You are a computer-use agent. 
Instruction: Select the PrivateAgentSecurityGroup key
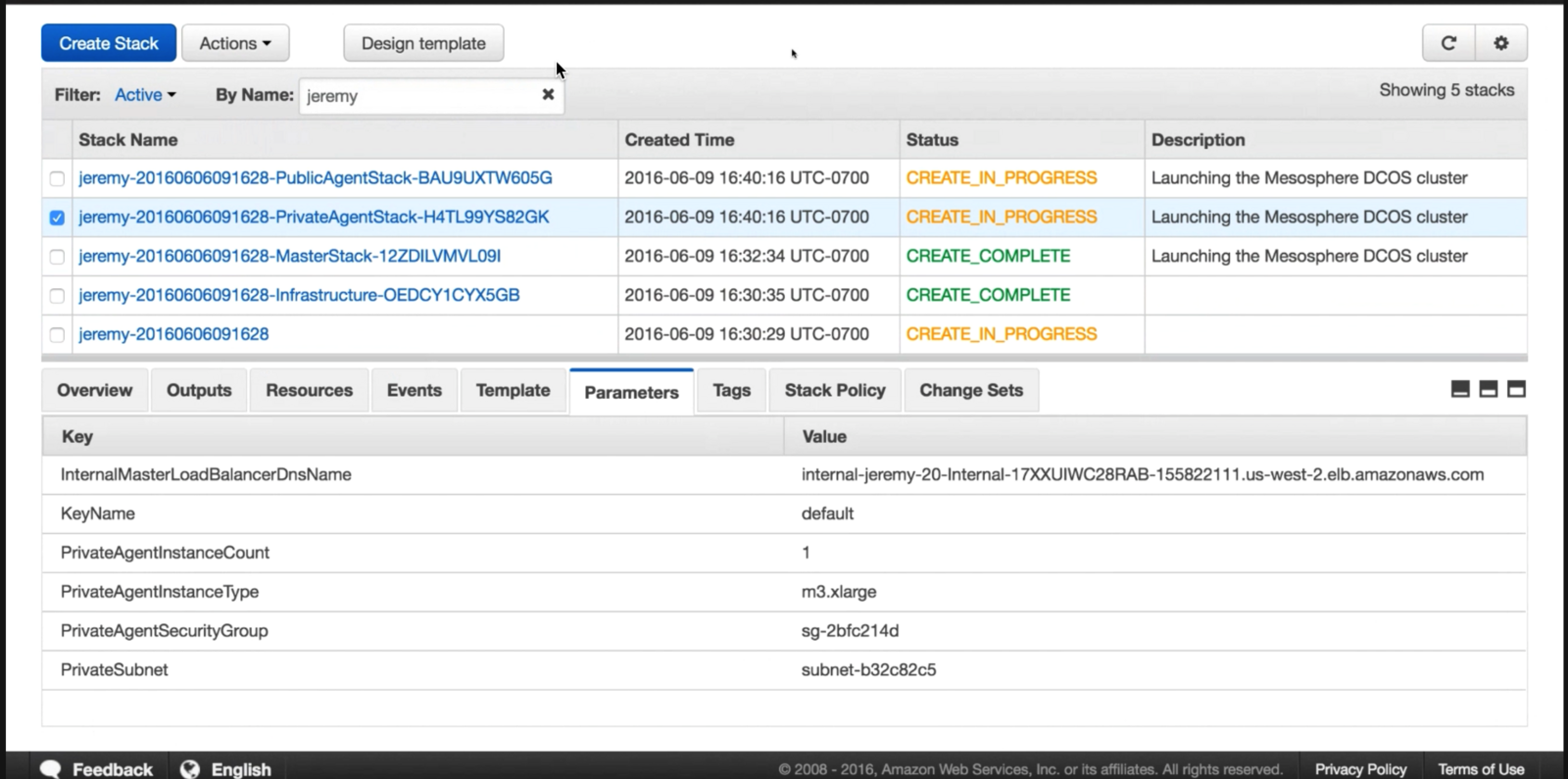tap(164, 631)
